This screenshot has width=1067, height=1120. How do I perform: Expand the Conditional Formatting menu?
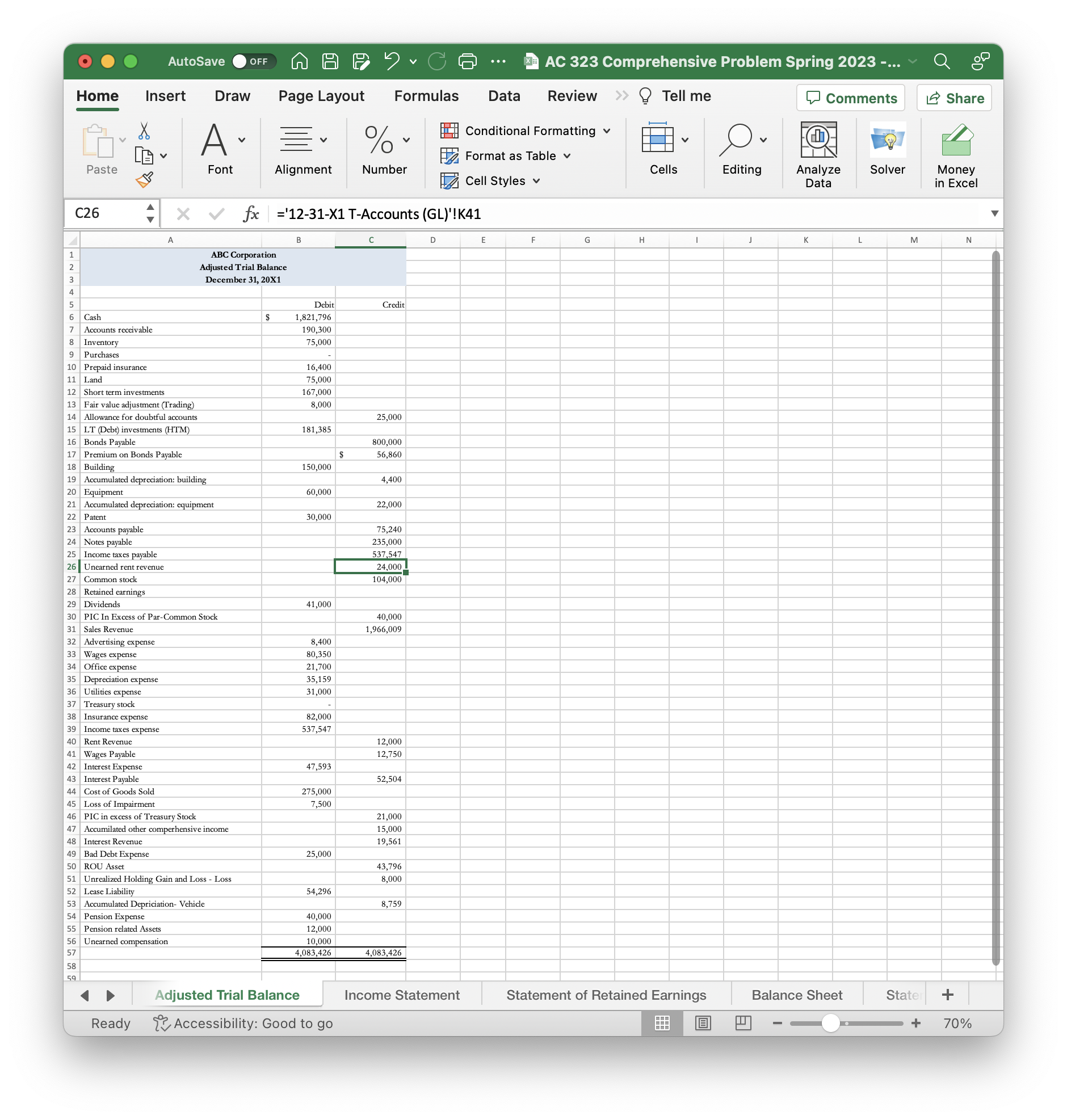[x=607, y=130]
